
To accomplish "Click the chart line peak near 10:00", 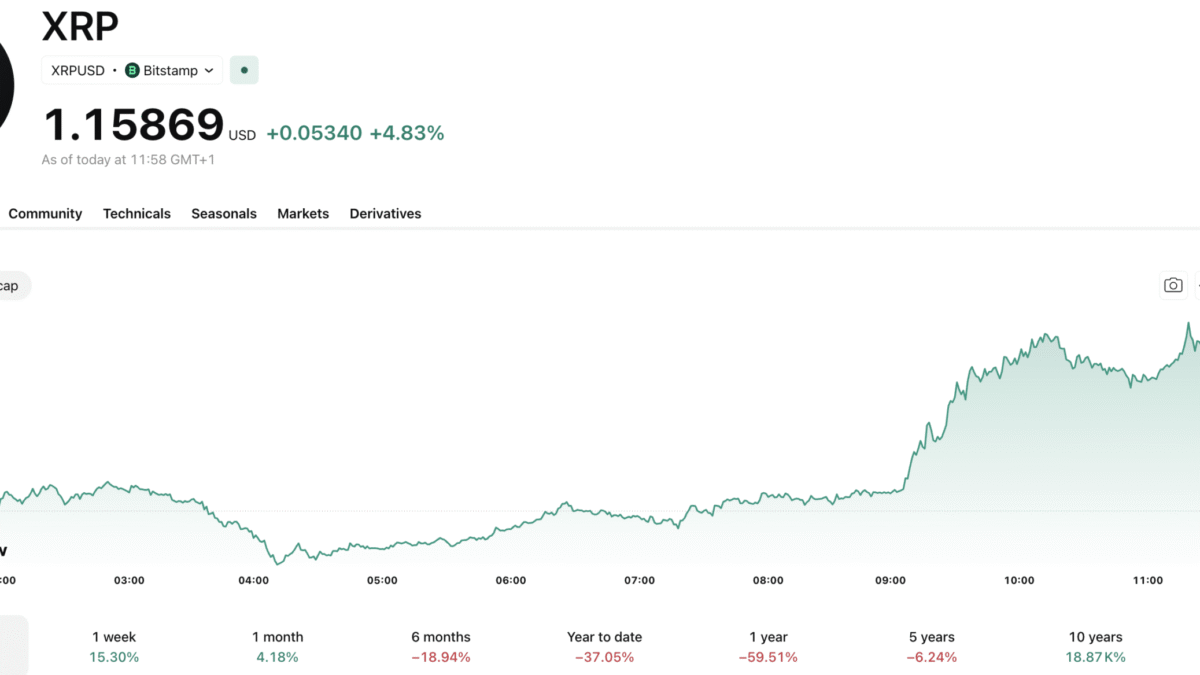I will pos(1044,335).
